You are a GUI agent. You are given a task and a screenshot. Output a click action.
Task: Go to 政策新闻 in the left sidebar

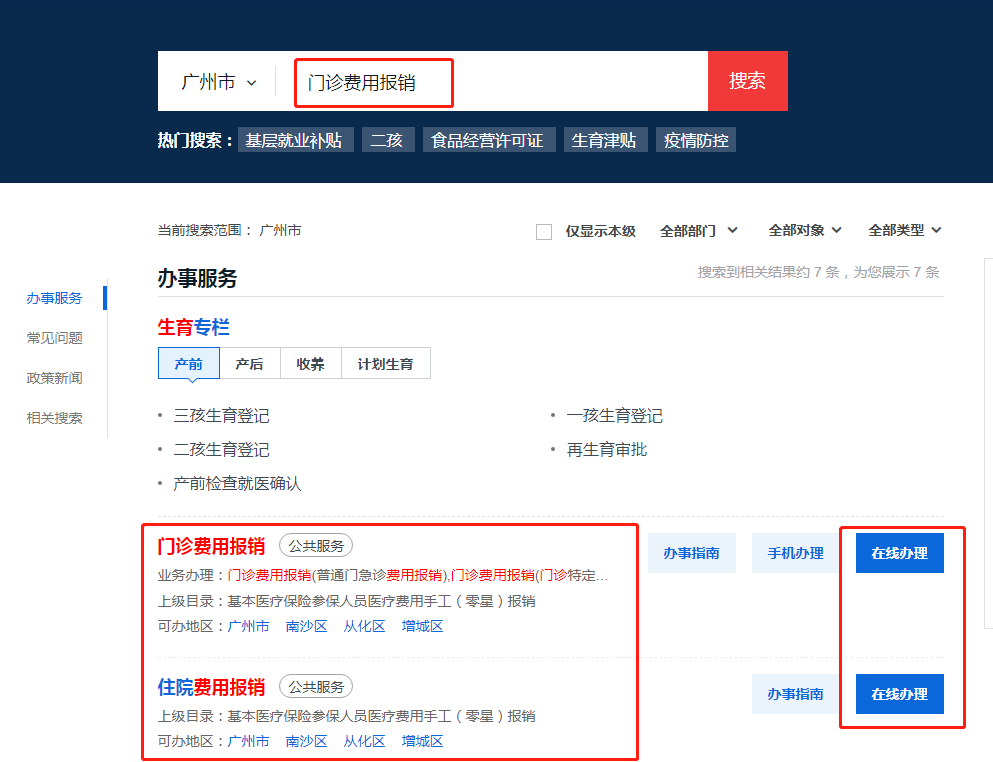pos(54,378)
